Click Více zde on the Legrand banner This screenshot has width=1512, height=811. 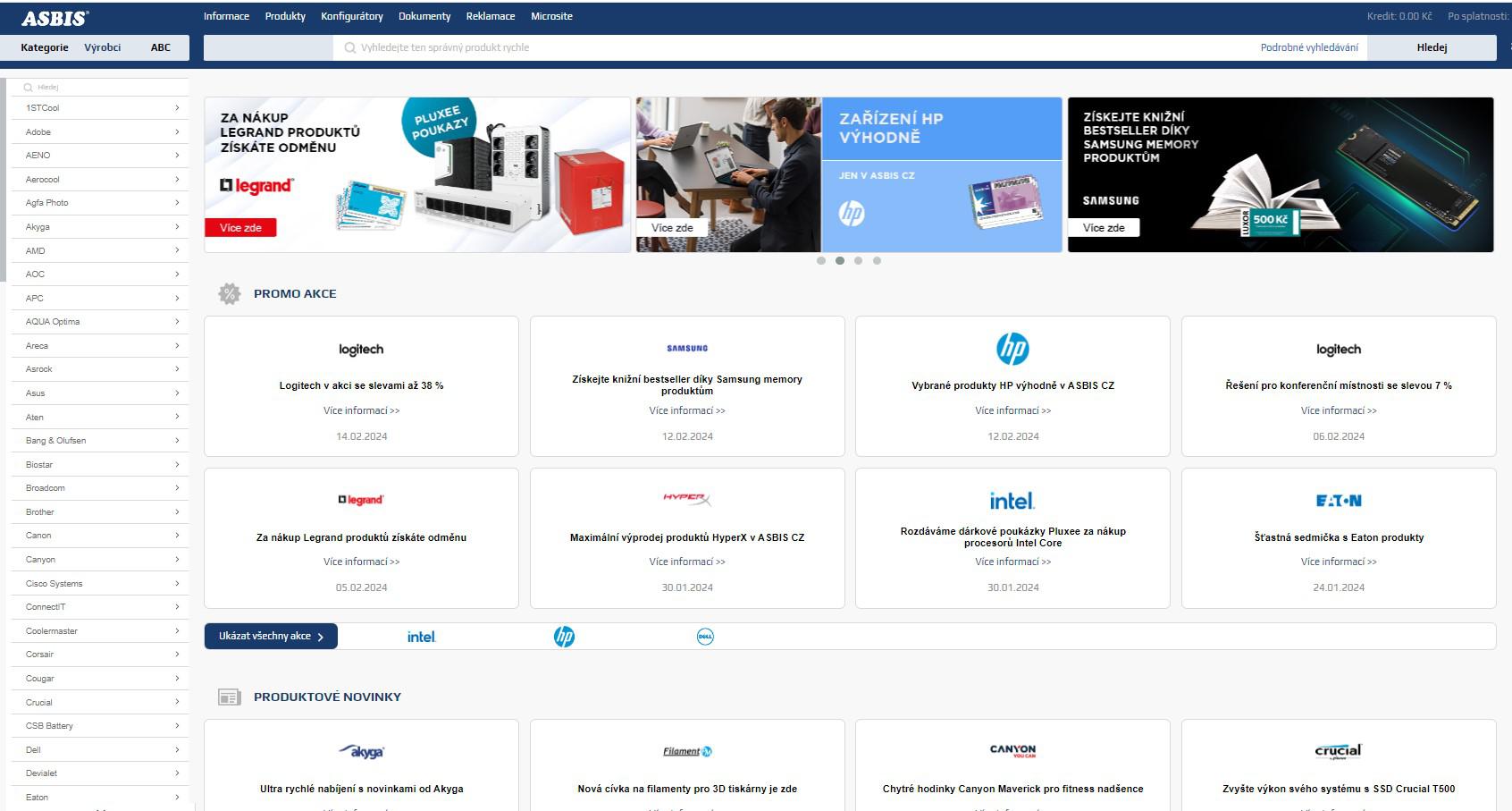[240, 228]
